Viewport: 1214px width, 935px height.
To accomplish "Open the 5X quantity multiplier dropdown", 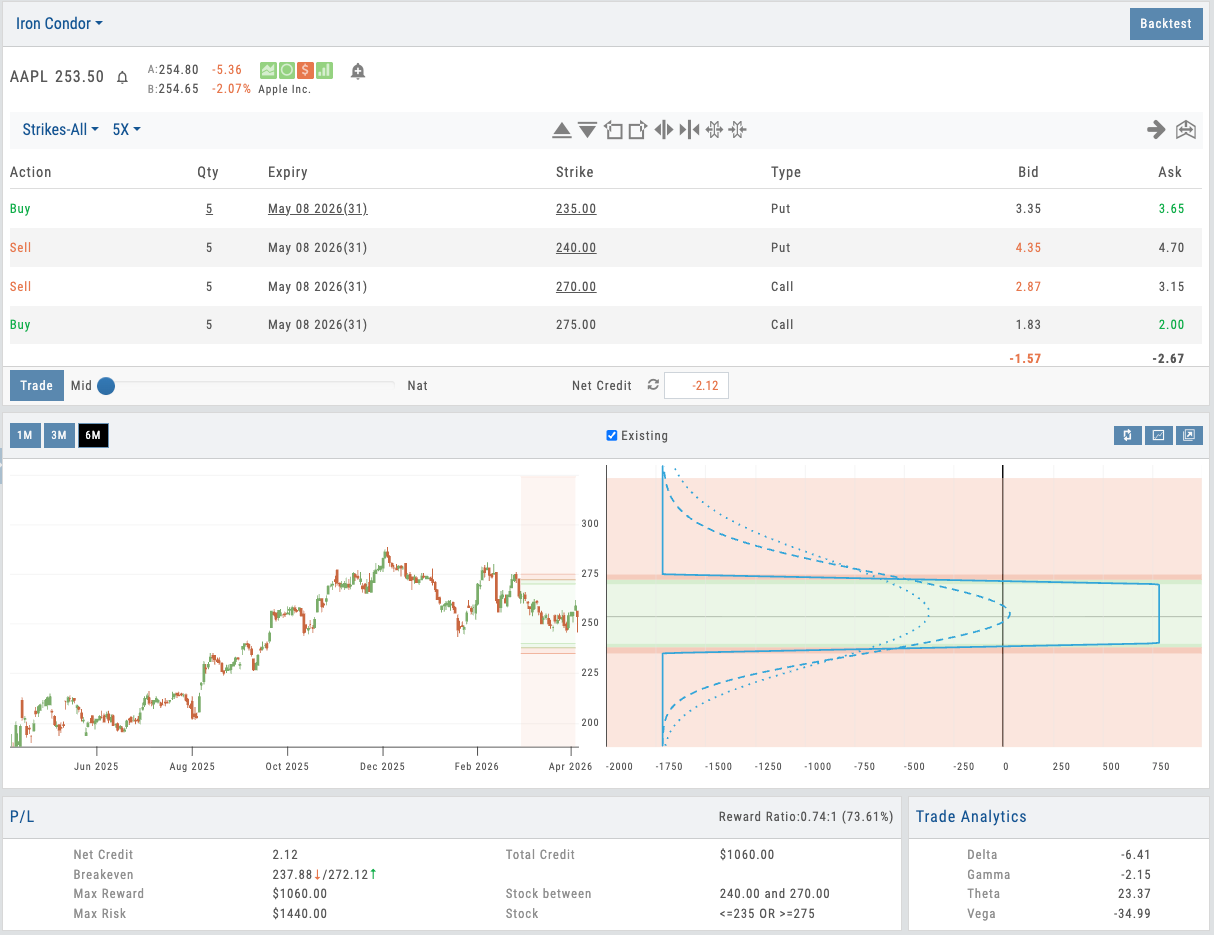I will tap(126, 130).
